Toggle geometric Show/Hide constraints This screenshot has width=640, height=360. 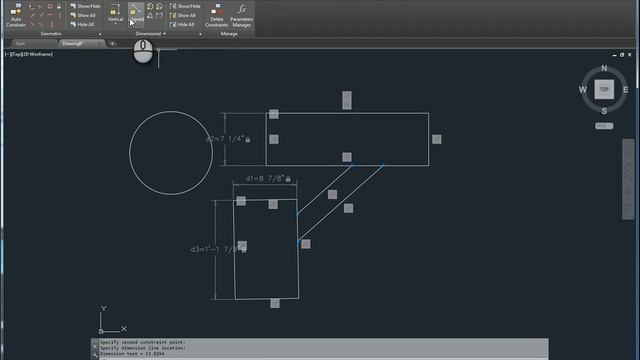pyautogui.click(x=85, y=6)
